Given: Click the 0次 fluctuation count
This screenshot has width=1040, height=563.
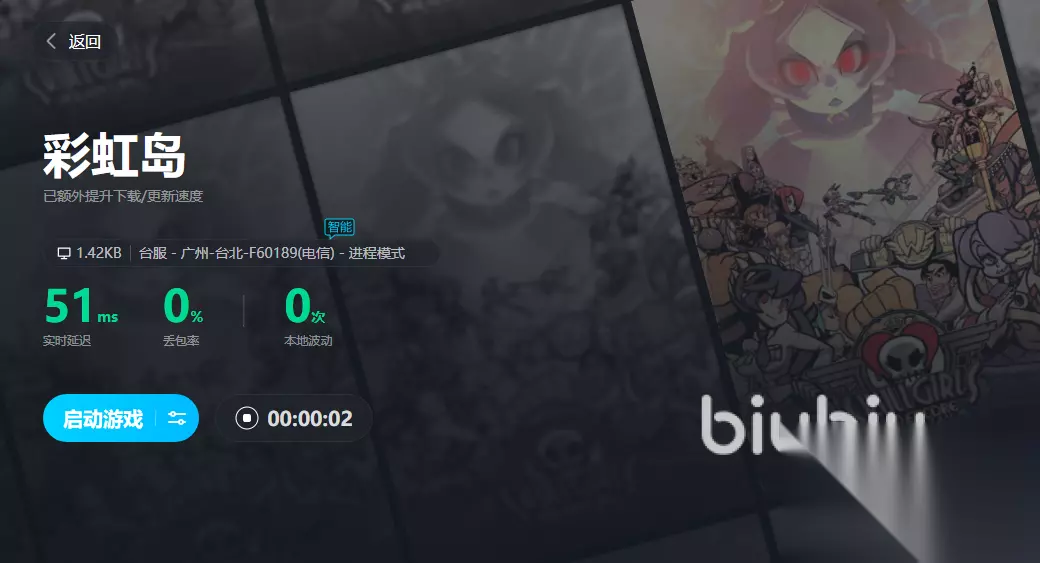Looking at the screenshot, I should pos(305,306).
